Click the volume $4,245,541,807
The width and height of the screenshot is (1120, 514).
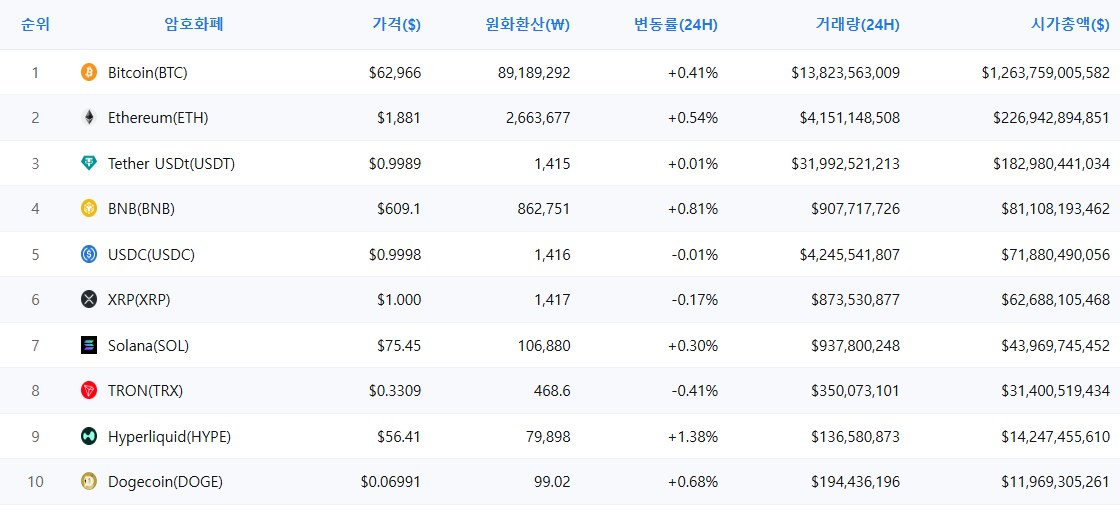pyautogui.click(x=850, y=254)
